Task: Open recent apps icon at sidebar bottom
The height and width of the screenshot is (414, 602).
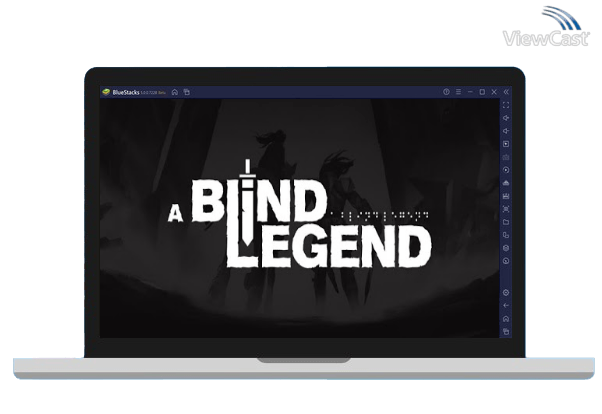Action: pyautogui.click(x=506, y=331)
